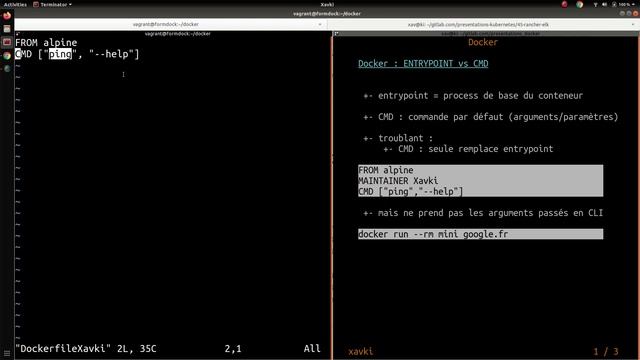Click the '--help' argument in vim
The height and width of the screenshot is (360, 640).
(x=111, y=54)
